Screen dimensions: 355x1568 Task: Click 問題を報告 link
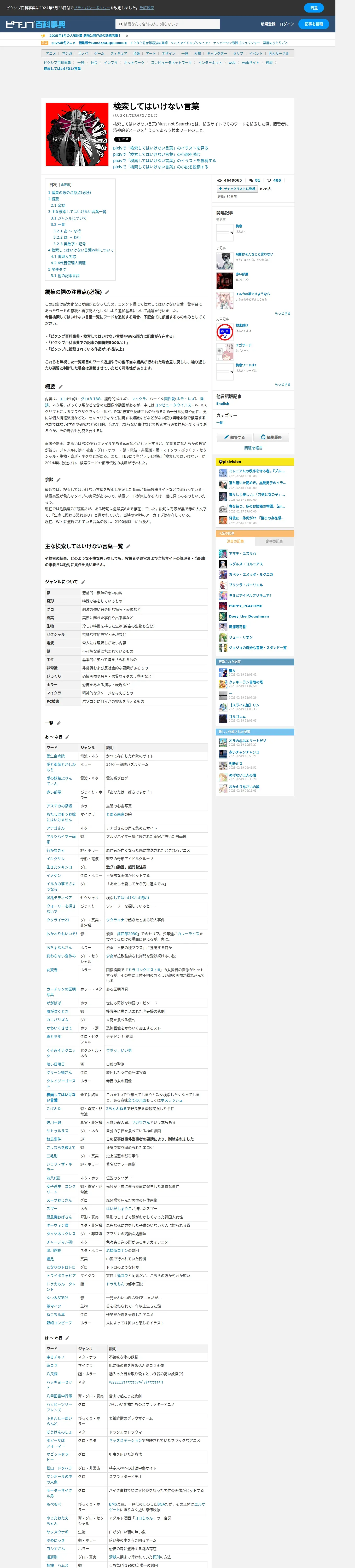coord(253,447)
